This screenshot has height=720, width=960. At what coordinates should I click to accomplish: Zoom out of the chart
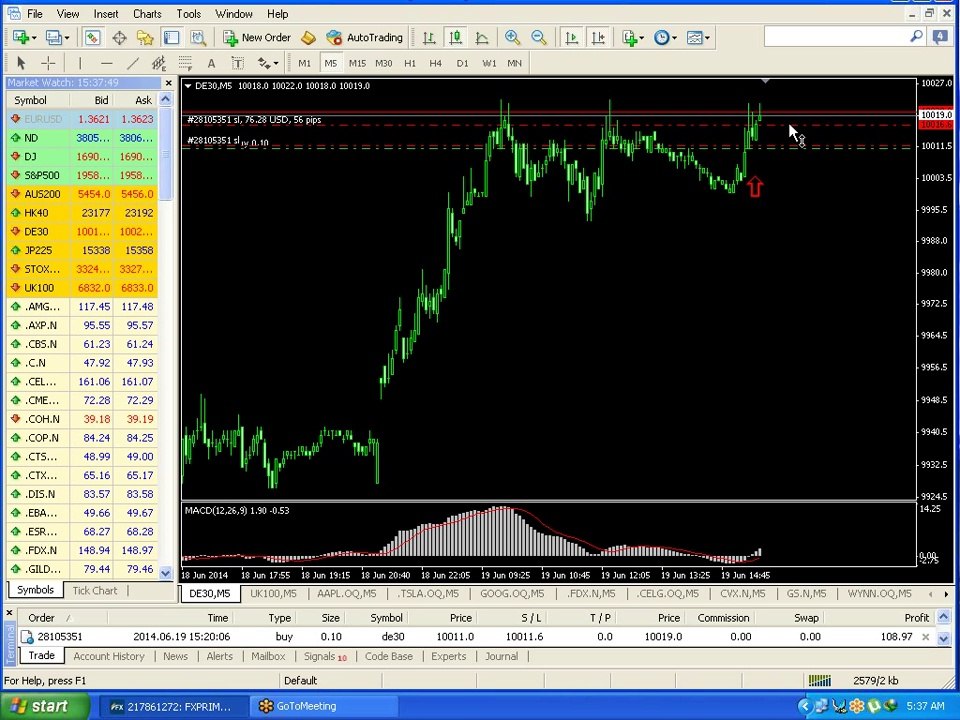pyautogui.click(x=539, y=37)
